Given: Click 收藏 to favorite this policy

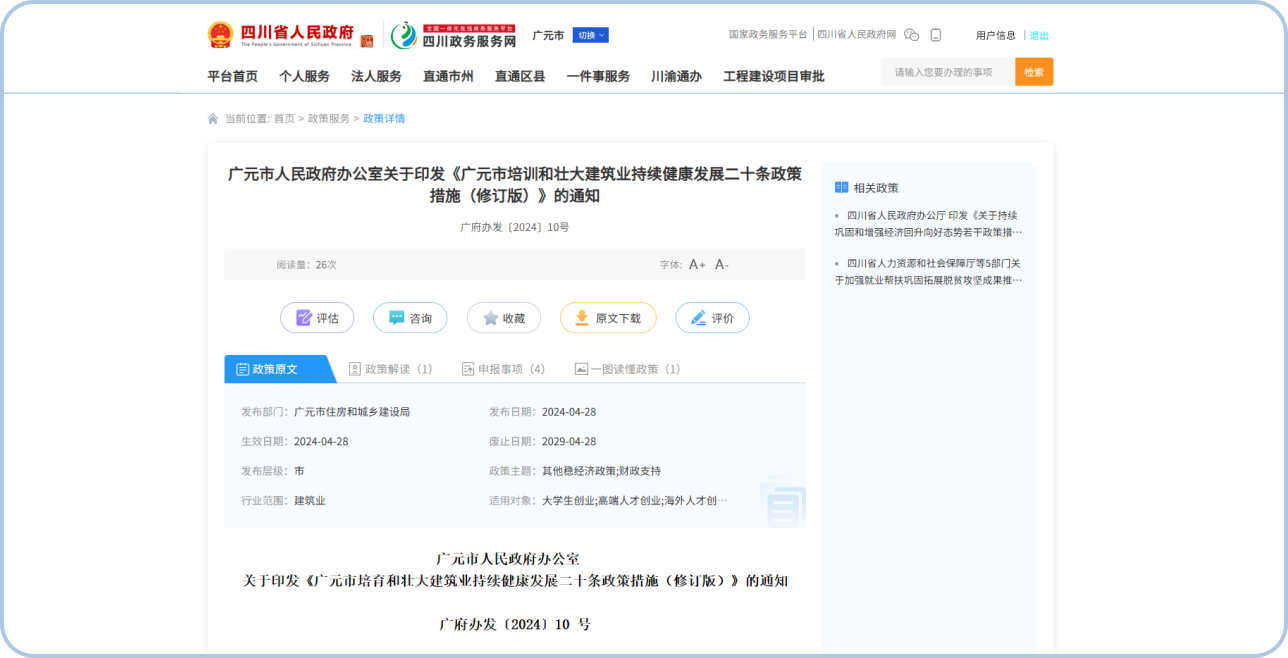Looking at the screenshot, I should (x=504, y=318).
